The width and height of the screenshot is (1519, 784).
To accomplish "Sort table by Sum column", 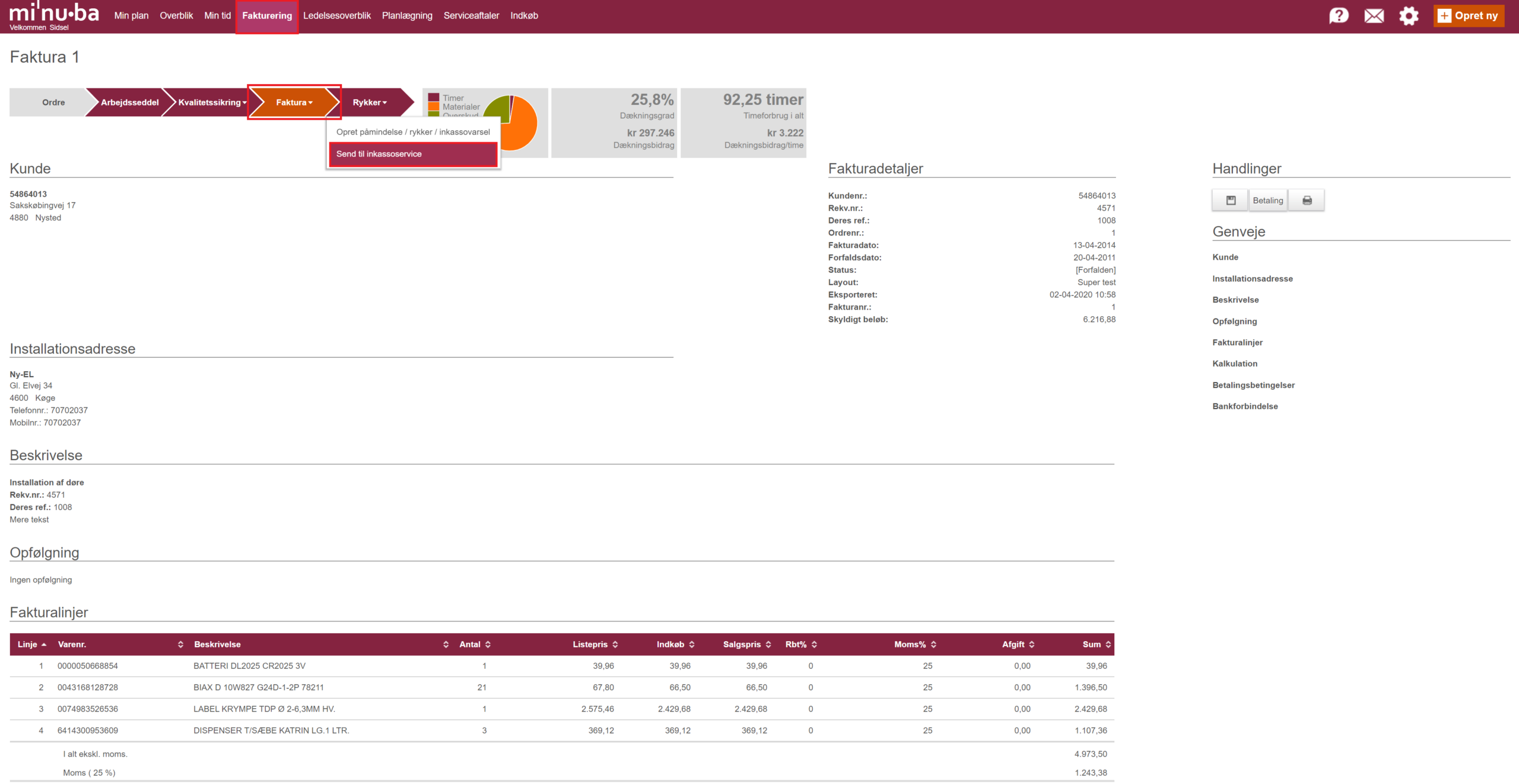I will [x=1097, y=644].
